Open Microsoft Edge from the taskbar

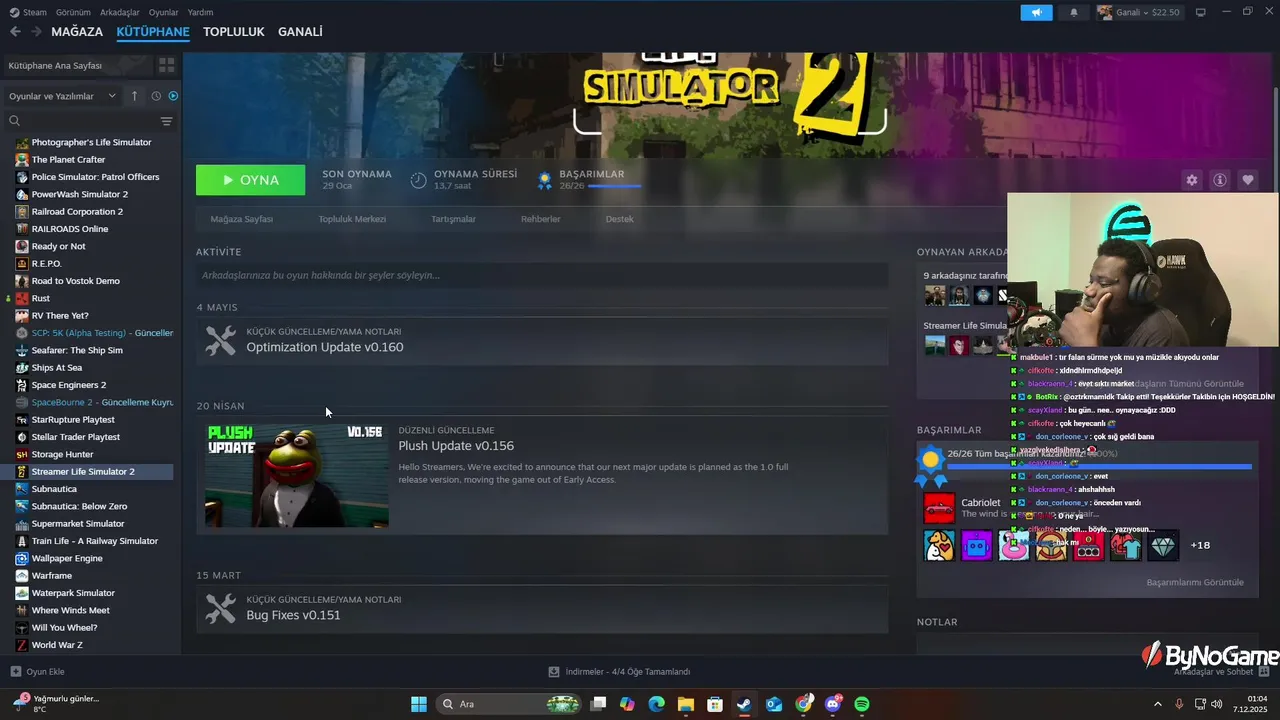click(x=656, y=704)
